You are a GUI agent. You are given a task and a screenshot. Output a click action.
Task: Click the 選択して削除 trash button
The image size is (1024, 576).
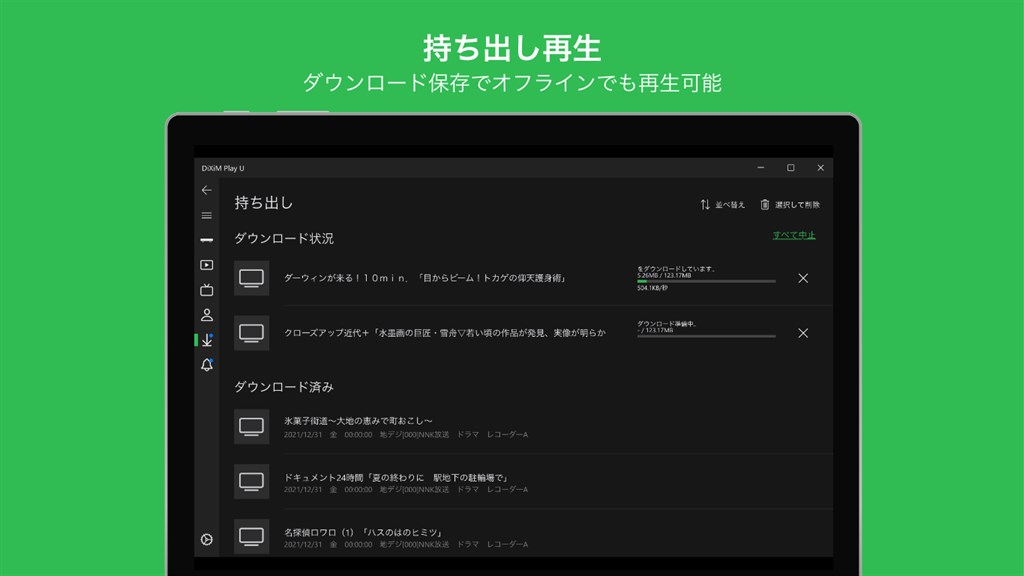pyautogui.click(x=790, y=204)
